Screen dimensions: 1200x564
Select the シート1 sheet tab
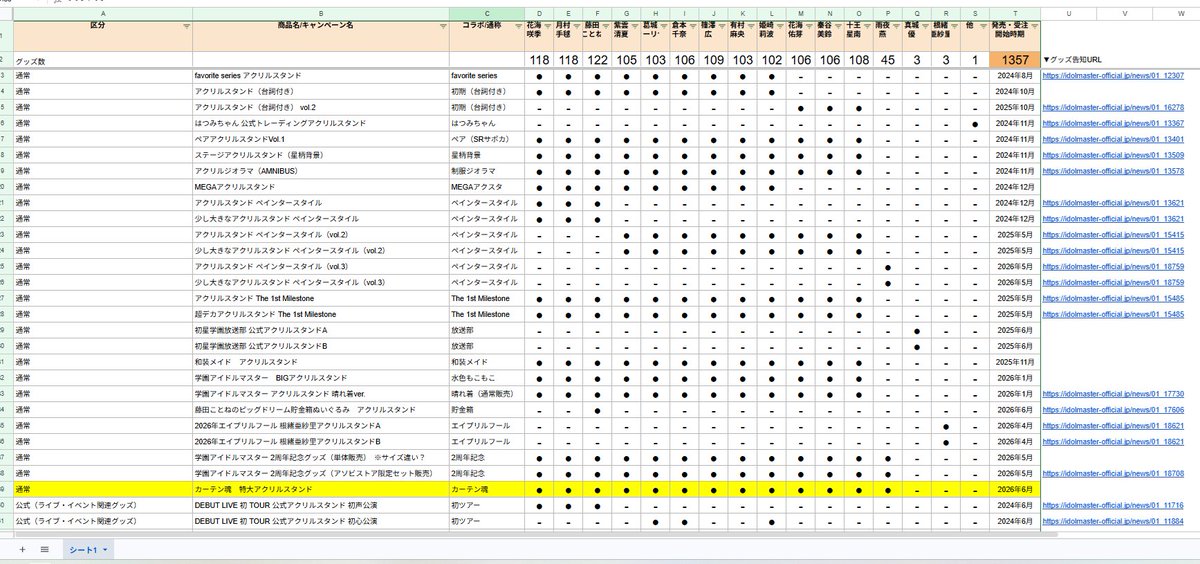86,550
